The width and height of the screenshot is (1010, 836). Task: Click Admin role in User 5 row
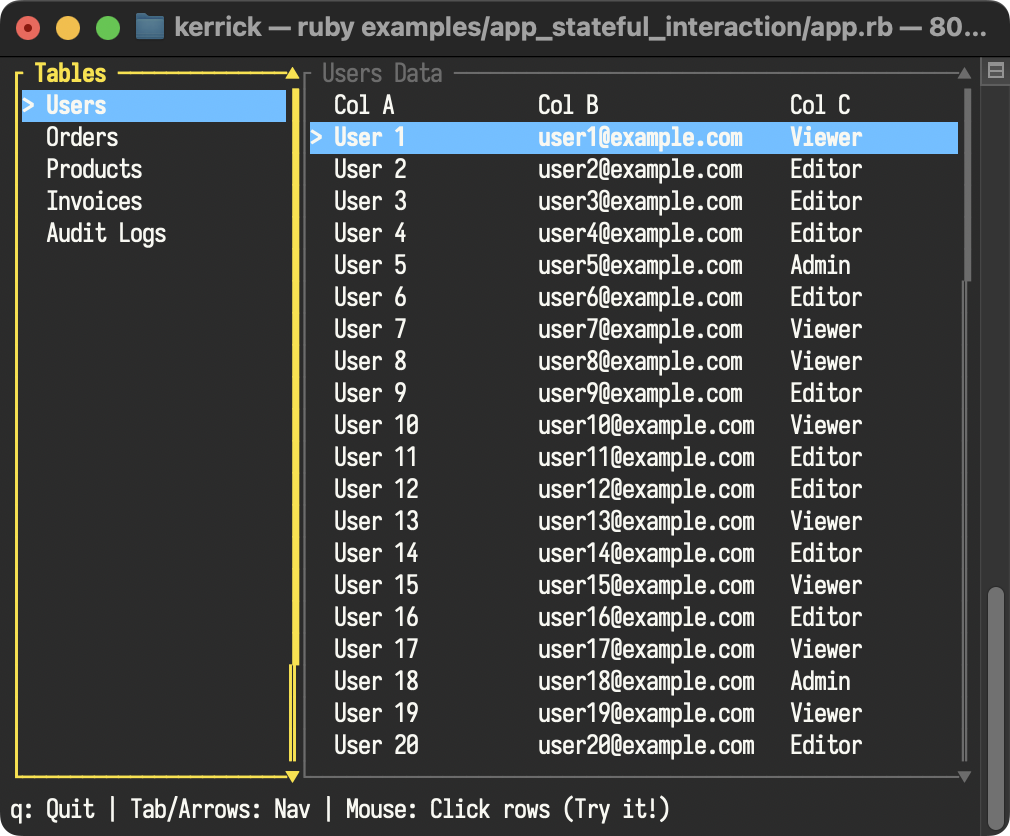820,265
